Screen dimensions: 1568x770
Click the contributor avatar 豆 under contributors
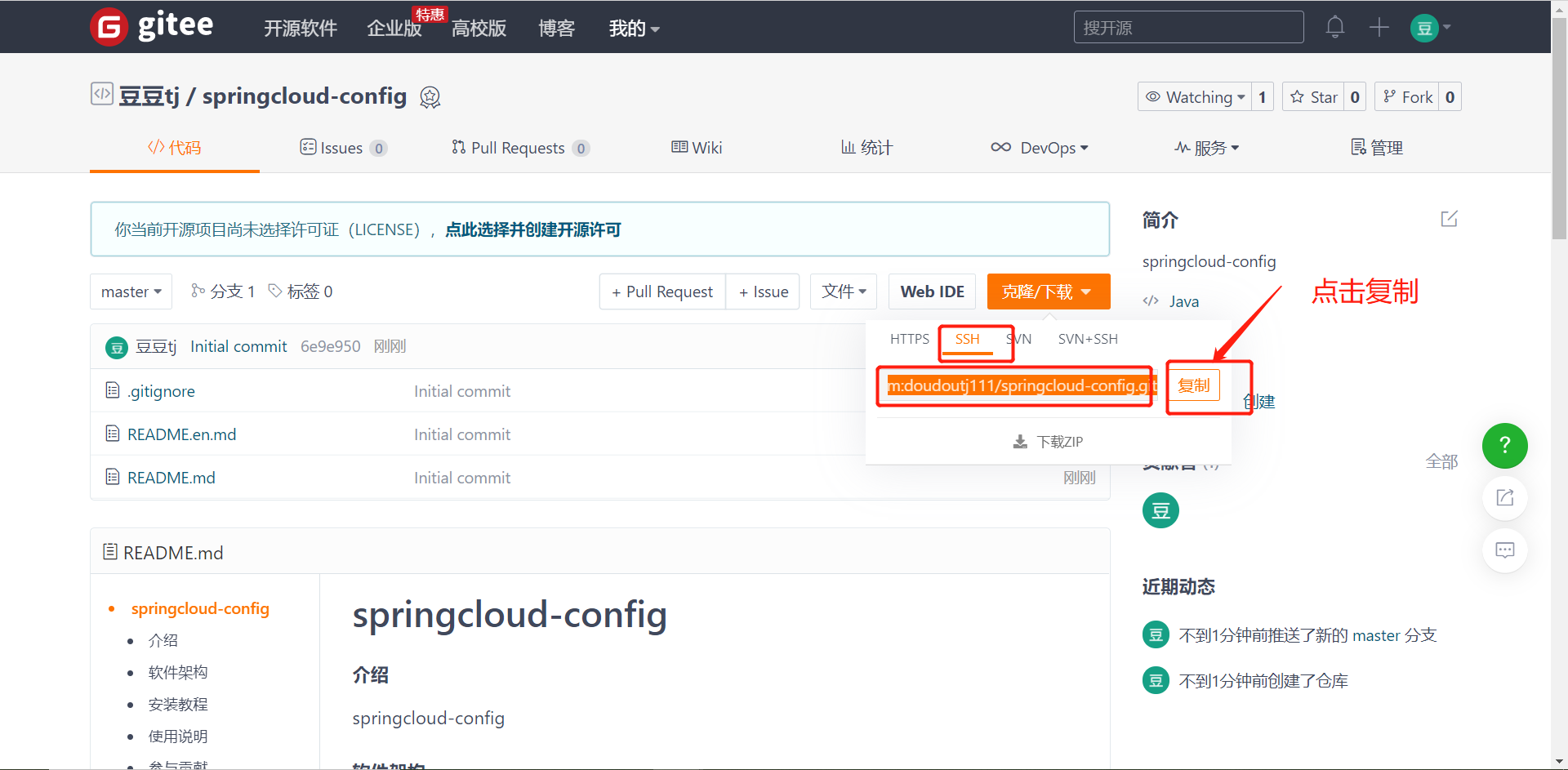pyautogui.click(x=1160, y=510)
